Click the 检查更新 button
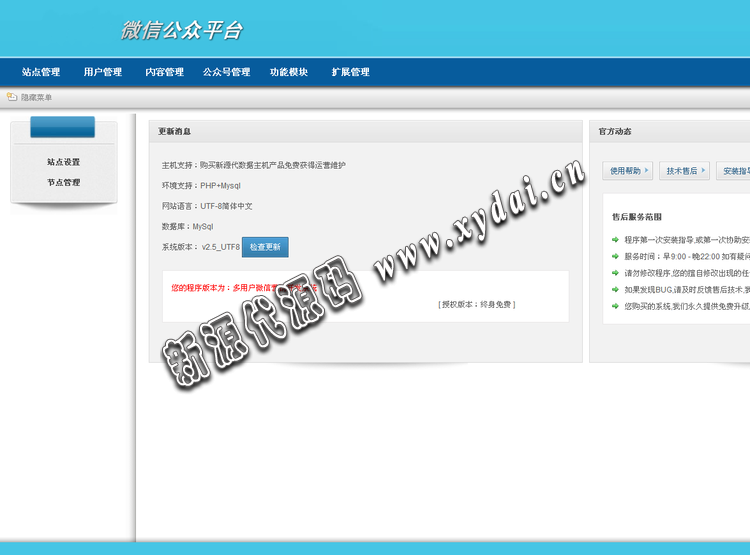Screen dimensions: 750x555 tap(265, 247)
